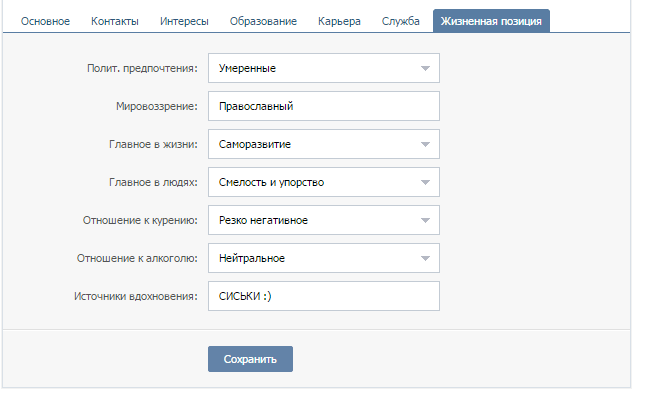The image size is (645, 410).
Task: Click the arrow of Отношение к курению dropdown
Action: click(425, 220)
